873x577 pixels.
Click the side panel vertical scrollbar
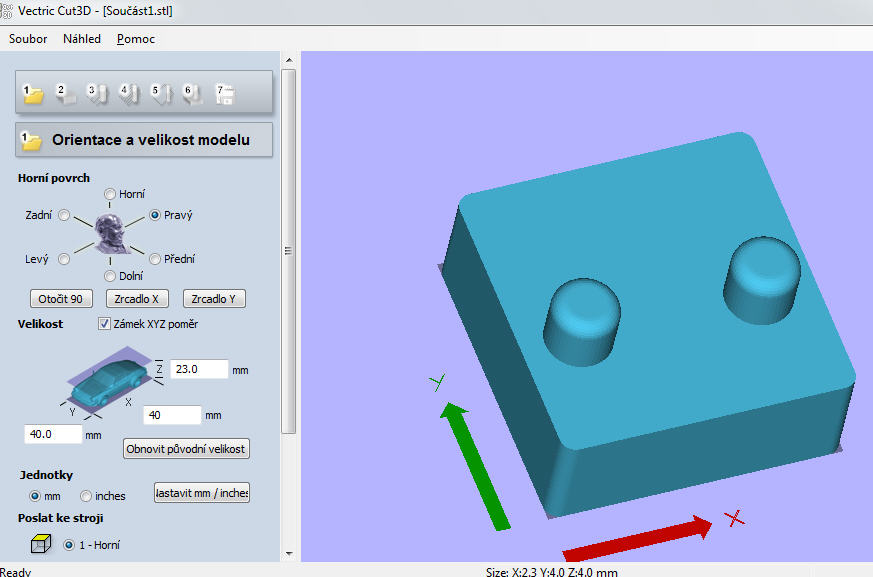point(289,250)
